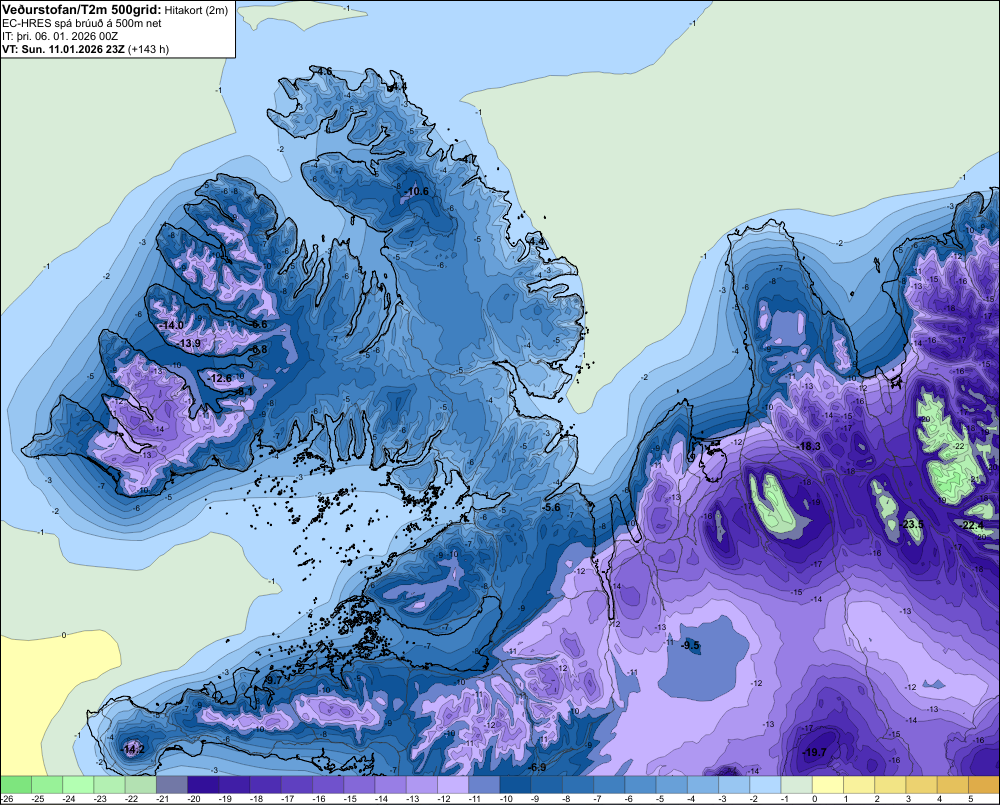Click the 'Hitakort (2m)' label in the header
Viewport: 1000px width, 805px height.
[x=196, y=10]
